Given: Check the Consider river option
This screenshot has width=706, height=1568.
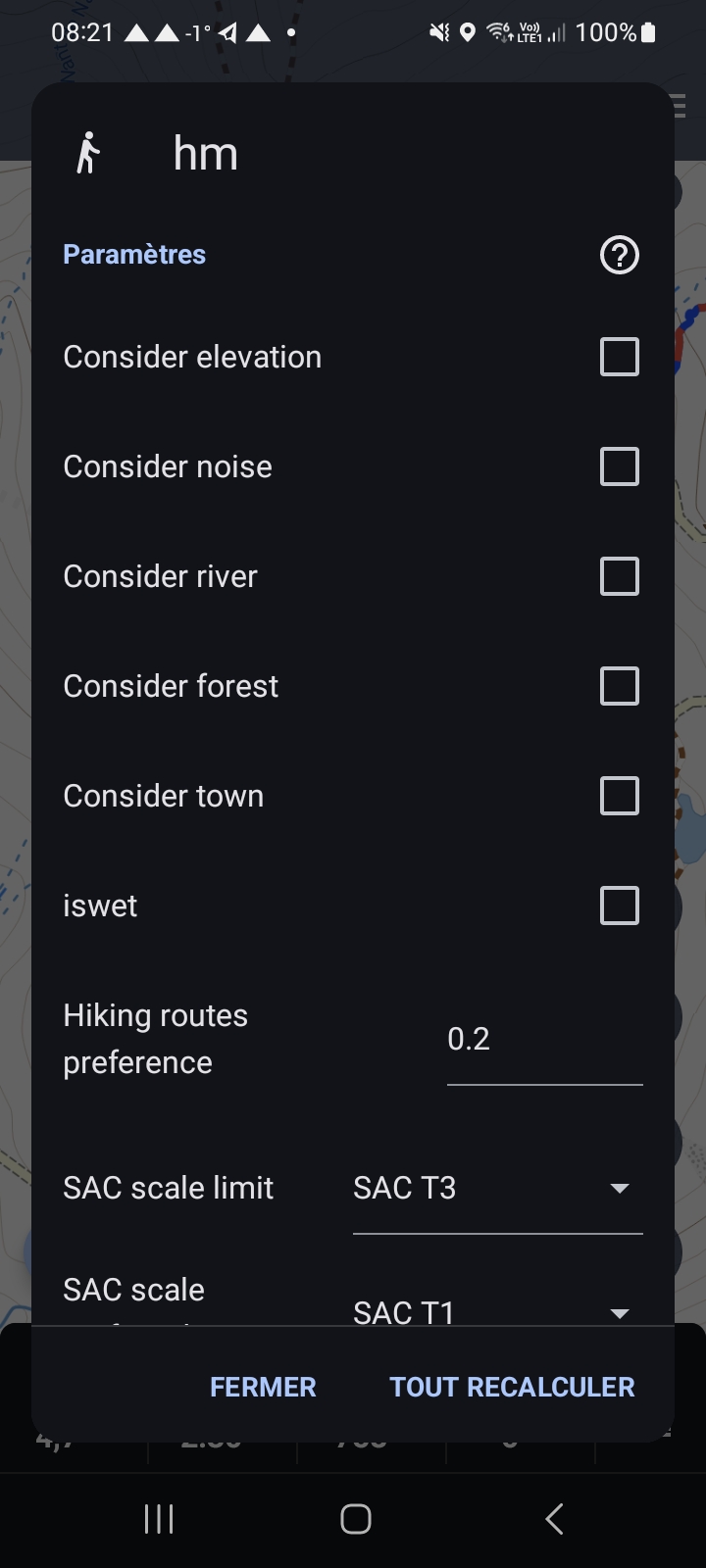Looking at the screenshot, I should tap(619, 576).
